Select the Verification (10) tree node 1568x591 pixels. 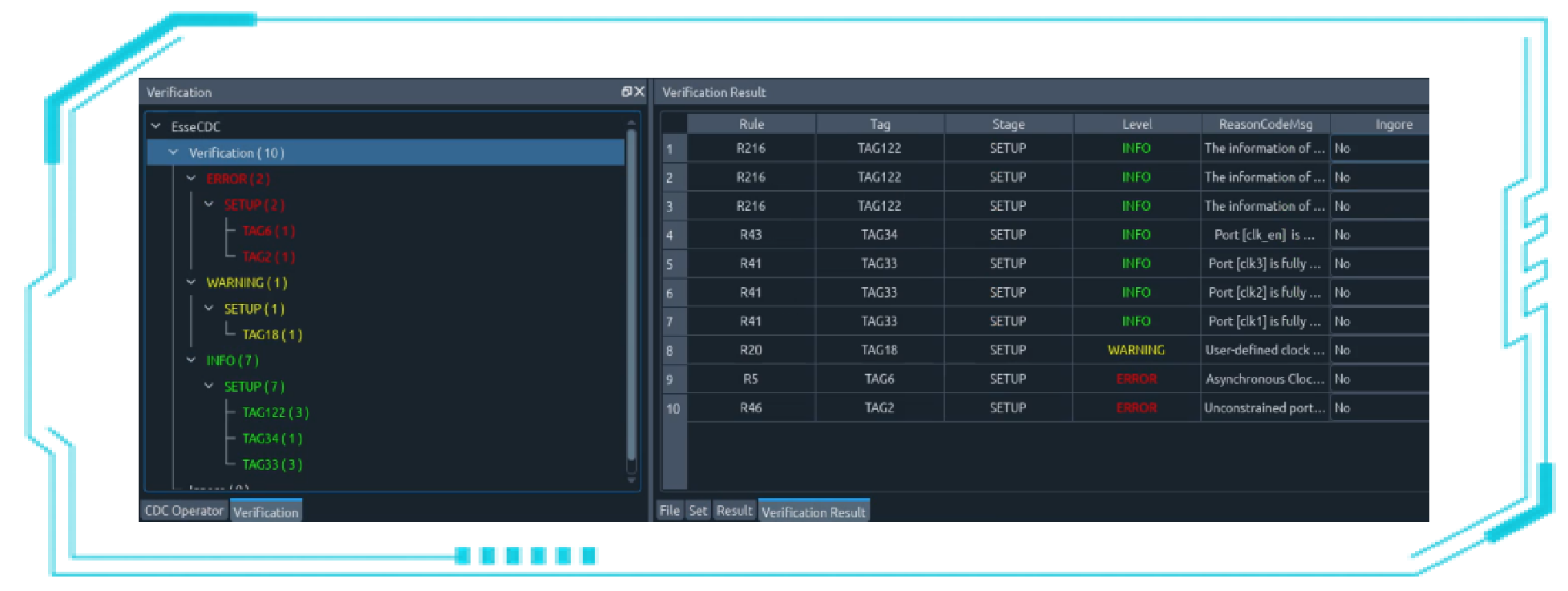pos(236,153)
